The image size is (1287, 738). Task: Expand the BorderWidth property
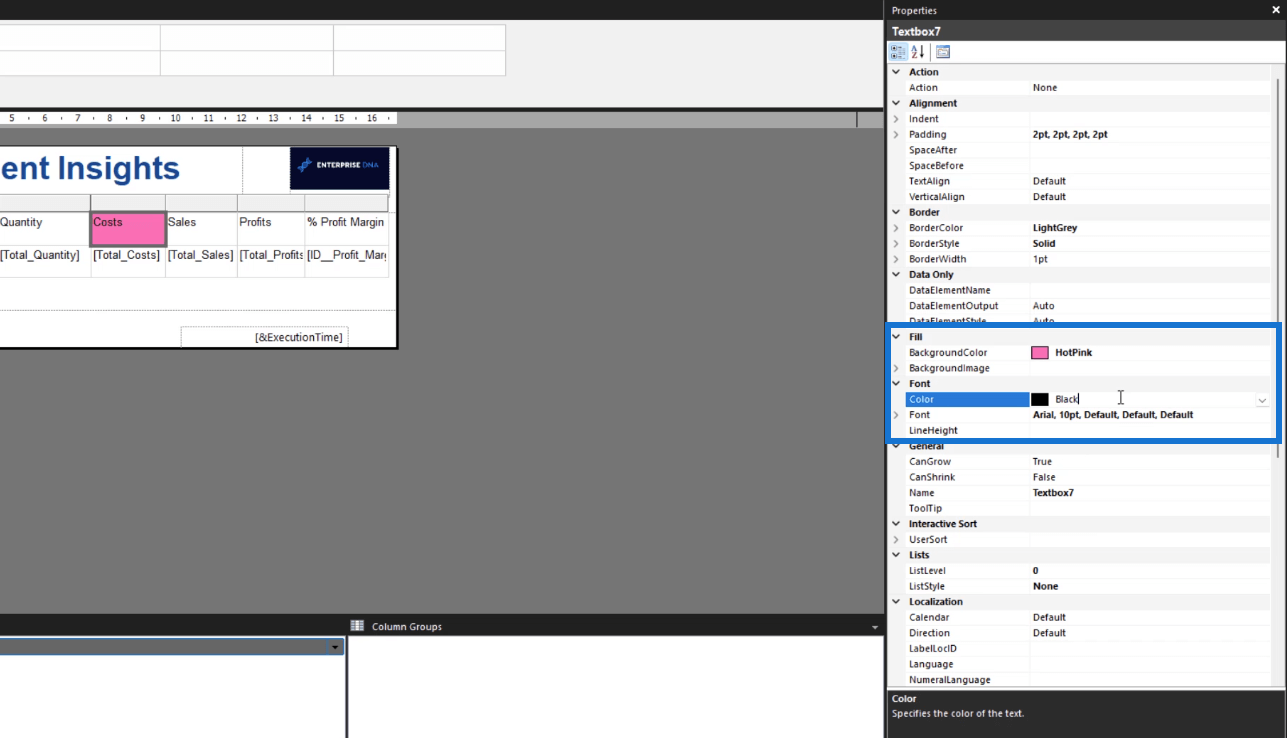(x=896, y=259)
